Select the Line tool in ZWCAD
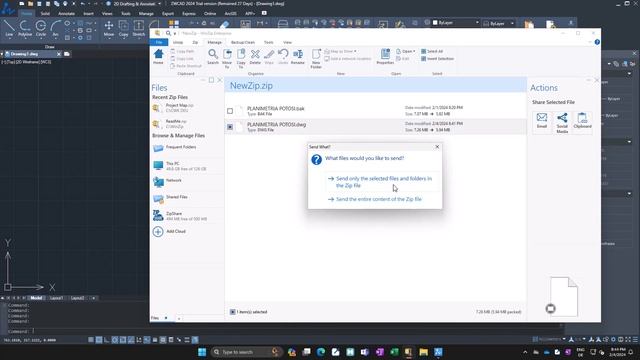This screenshot has height=360, width=640. point(9,29)
